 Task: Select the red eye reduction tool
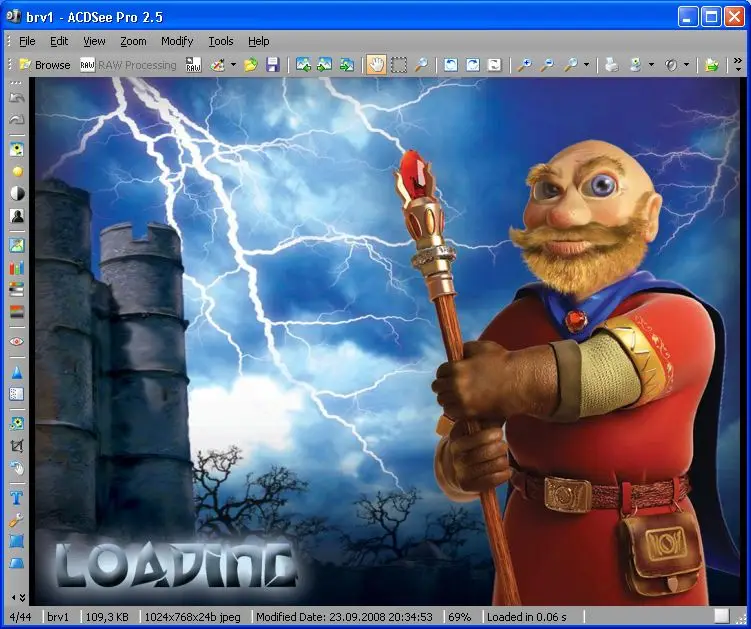tap(17, 342)
